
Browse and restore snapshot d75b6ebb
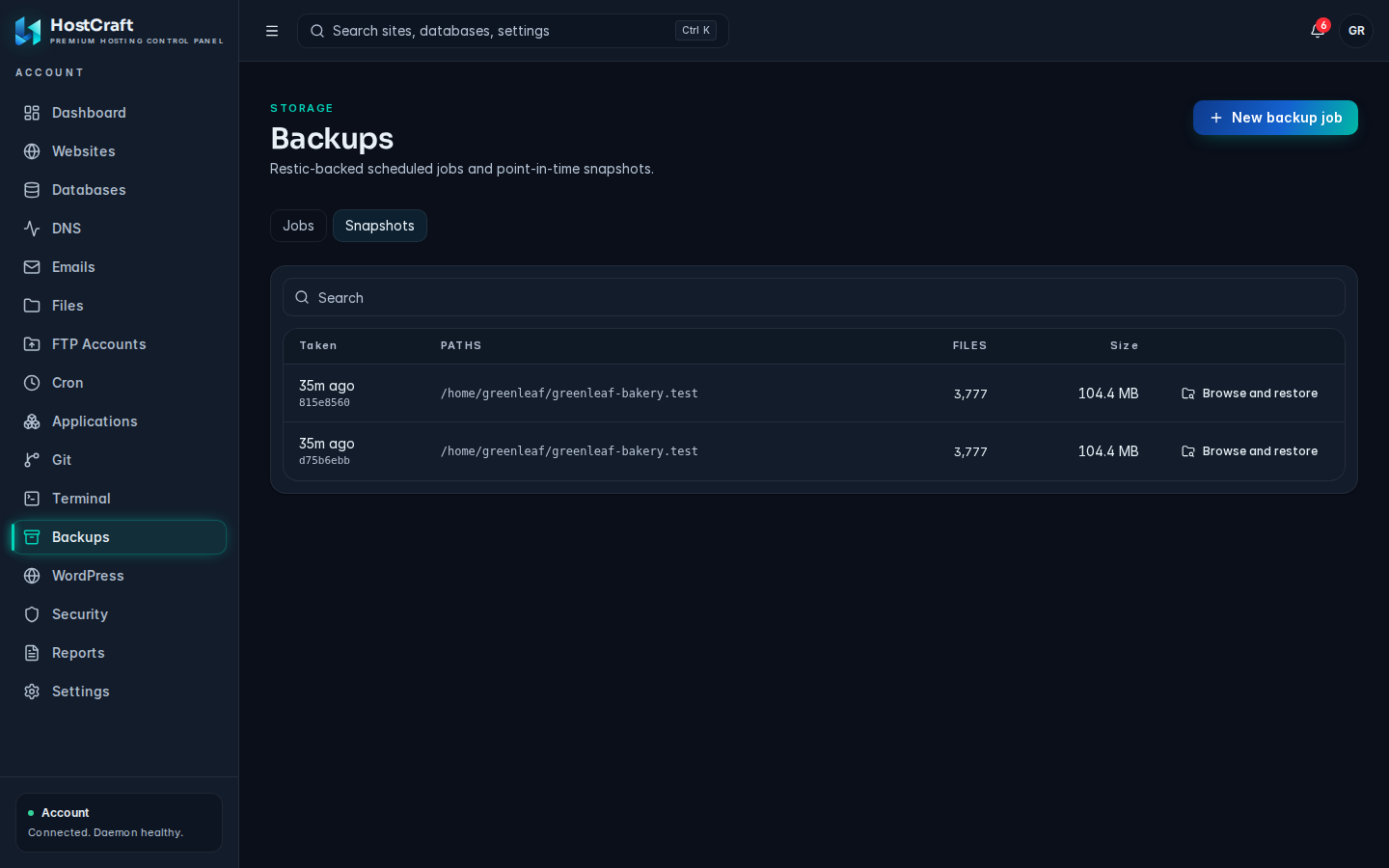pos(1250,451)
